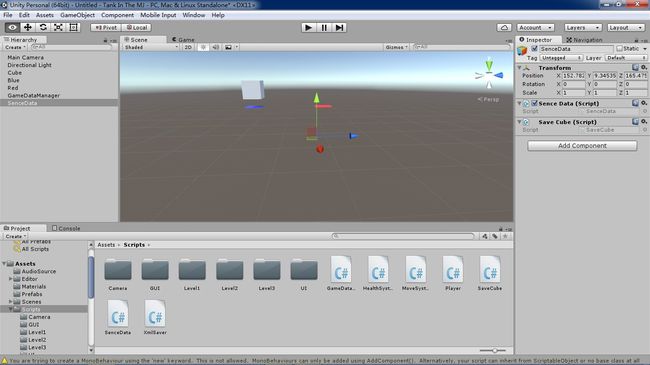Image resolution: width=650 pixels, height=365 pixels.
Task: Click the Add Component button
Action: click(x=582, y=146)
